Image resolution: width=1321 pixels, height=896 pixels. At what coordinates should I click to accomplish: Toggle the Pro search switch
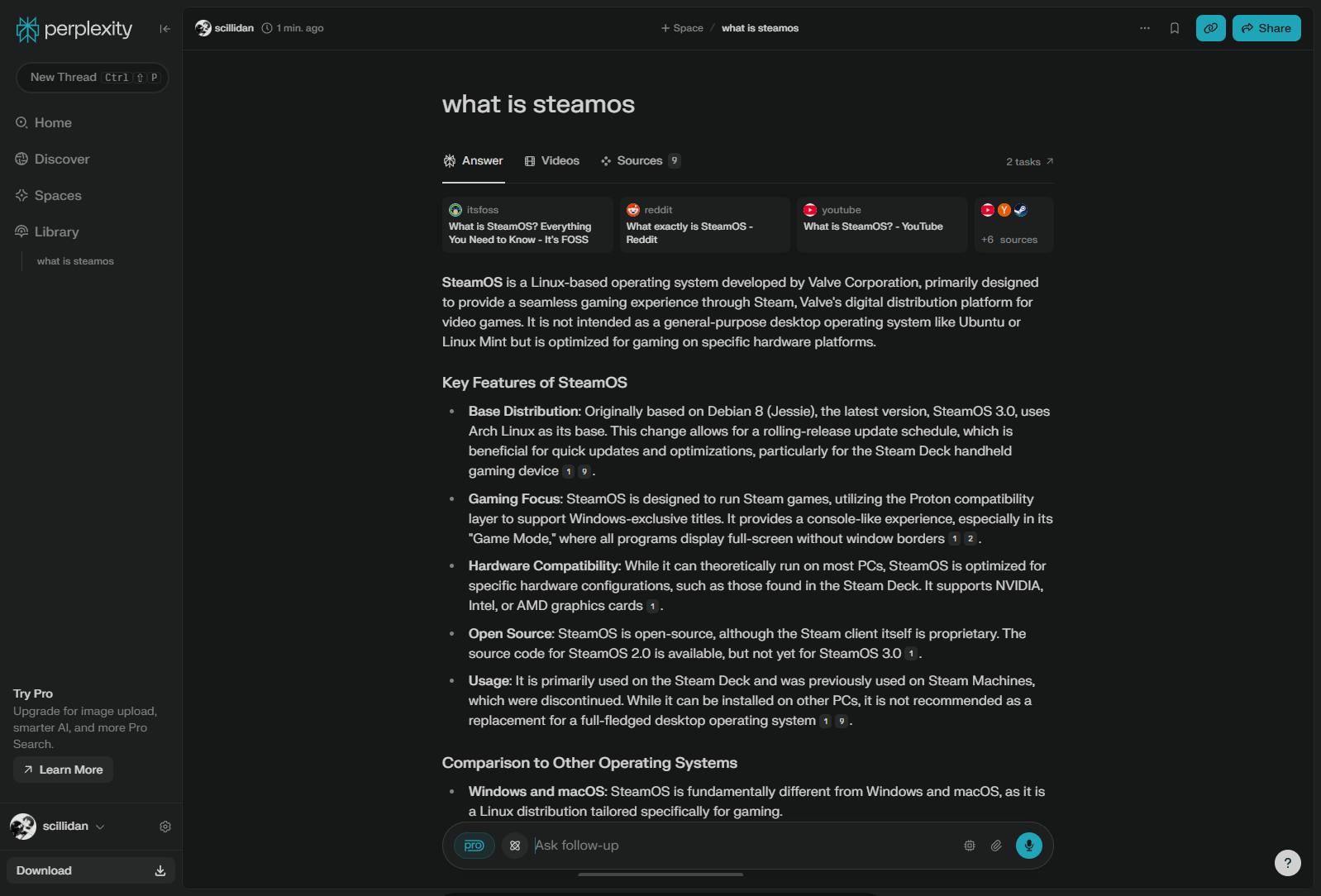pos(475,846)
